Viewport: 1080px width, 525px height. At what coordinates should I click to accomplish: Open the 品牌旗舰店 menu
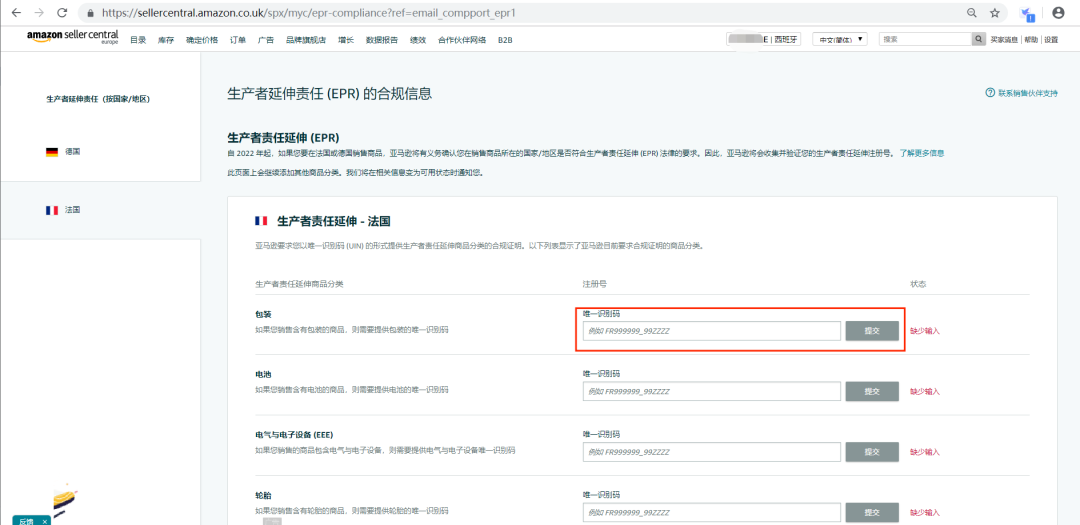[306, 40]
